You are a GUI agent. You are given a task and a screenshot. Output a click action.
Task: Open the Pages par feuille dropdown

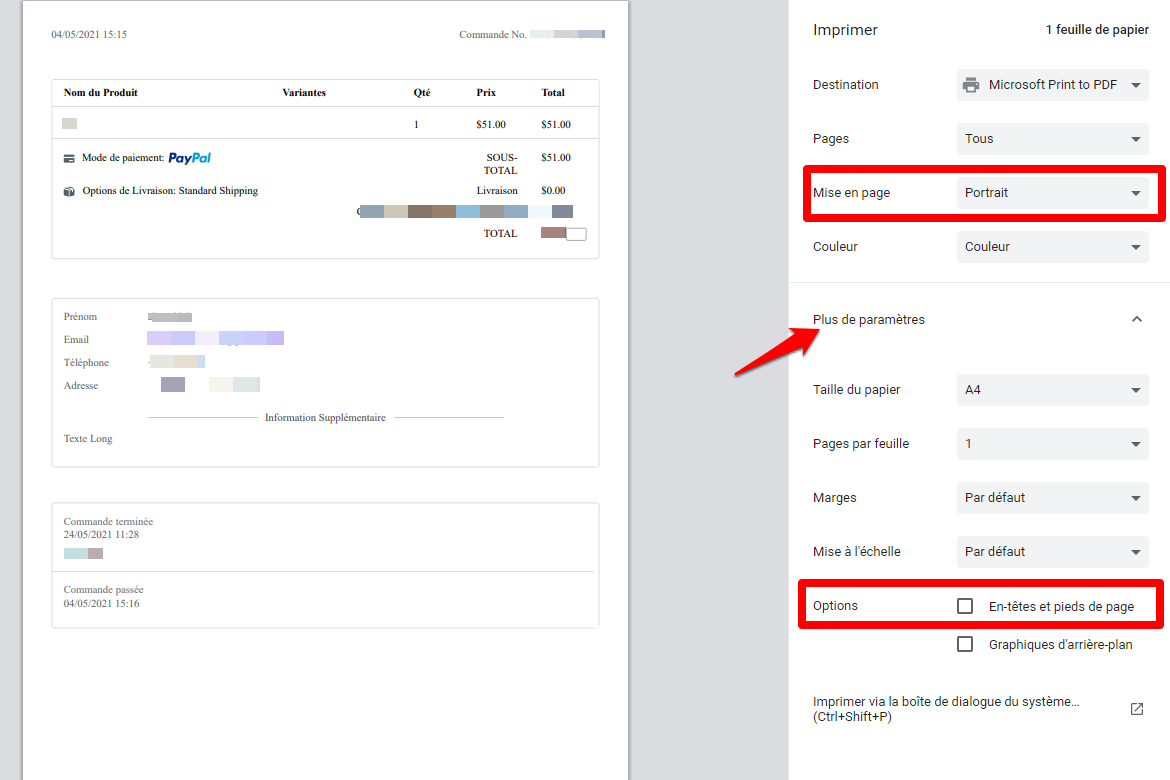[x=1052, y=443]
